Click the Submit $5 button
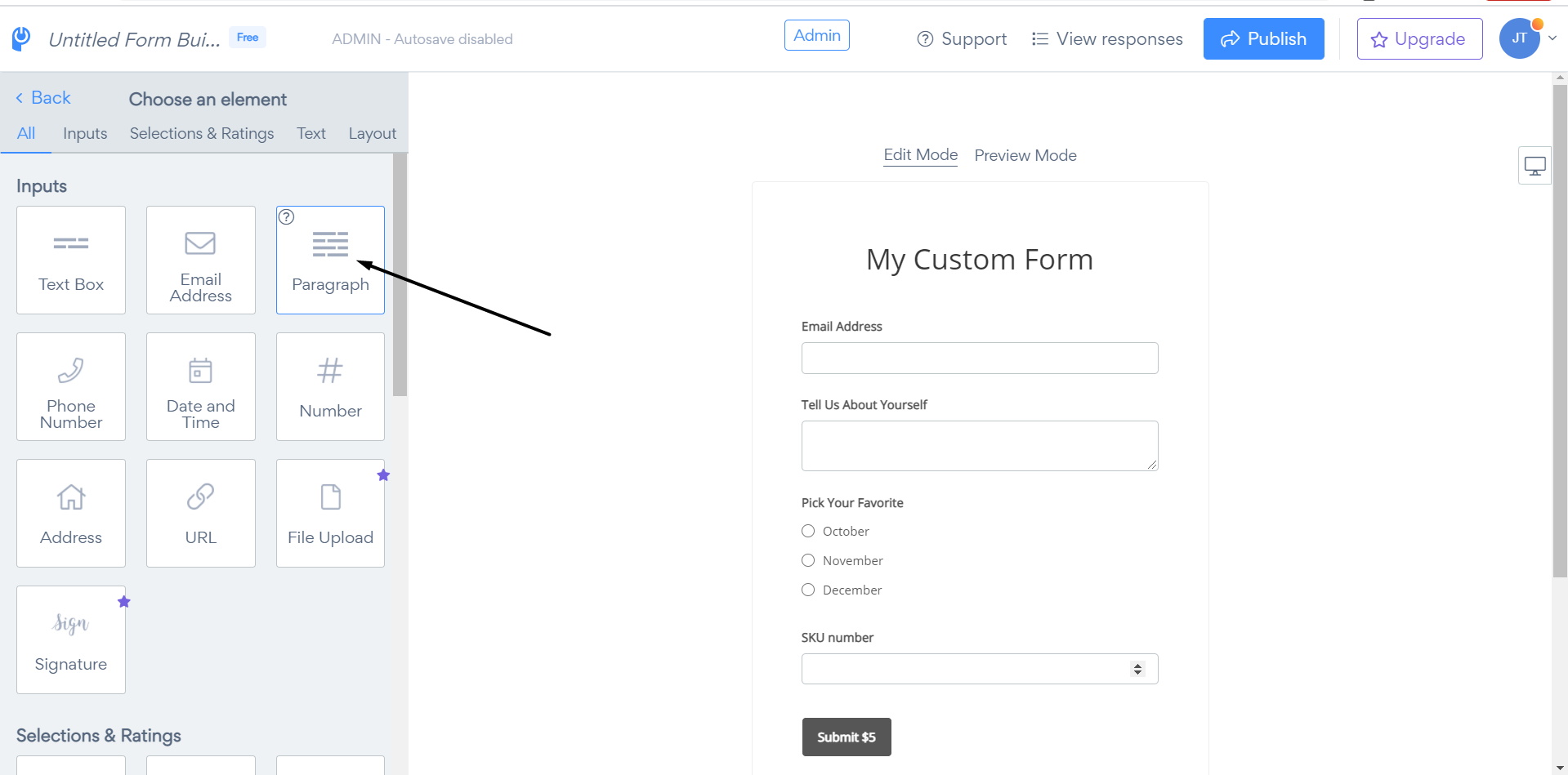Image resolution: width=1568 pixels, height=775 pixels. [847, 737]
